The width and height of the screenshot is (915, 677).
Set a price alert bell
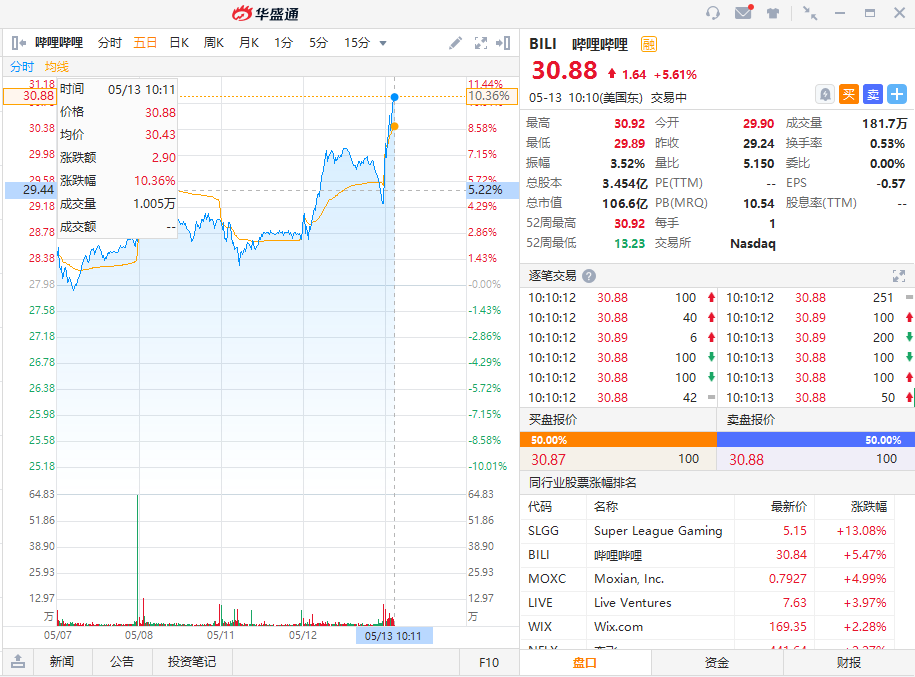(825, 94)
